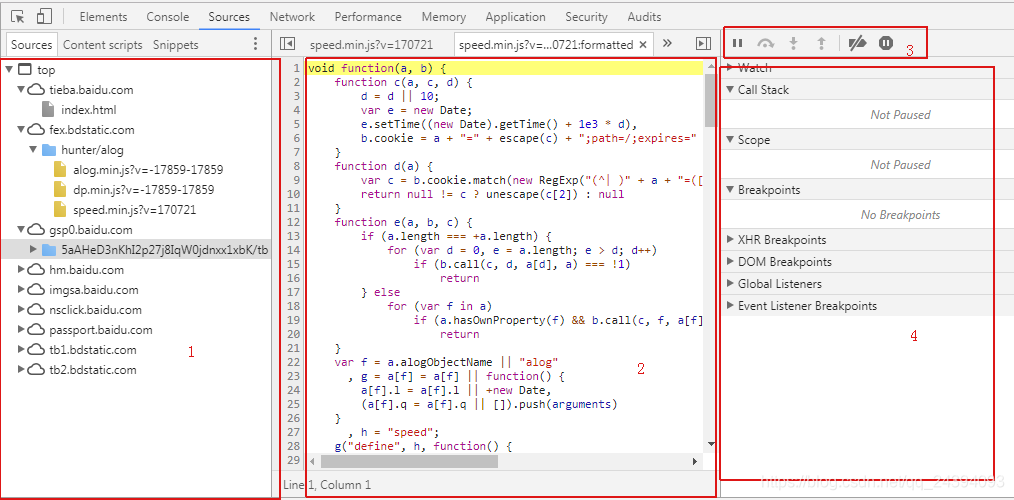Switch to the Security tab
1014x500 pixels.
(x=586, y=17)
